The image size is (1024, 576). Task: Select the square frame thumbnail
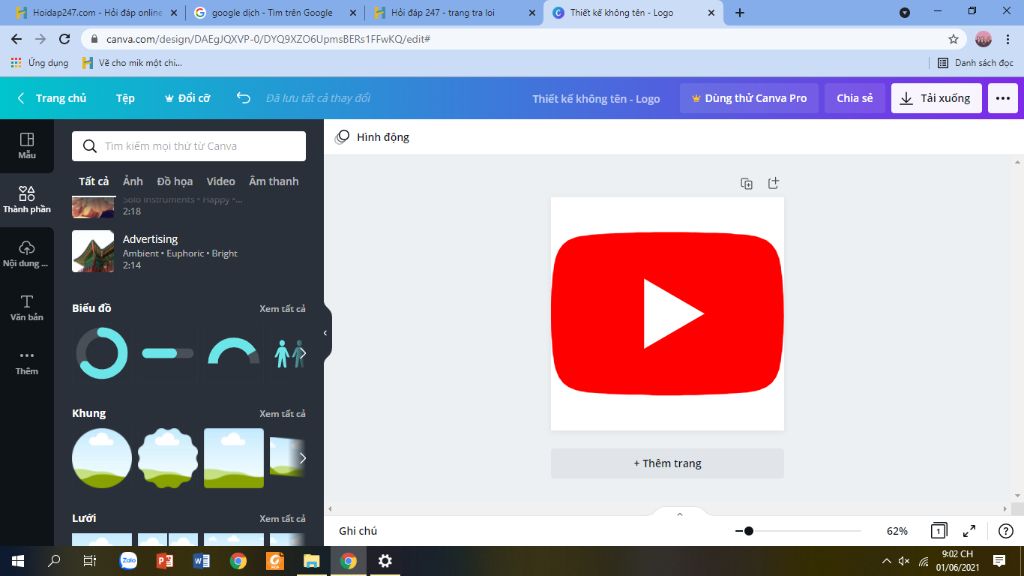[x=234, y=458]
